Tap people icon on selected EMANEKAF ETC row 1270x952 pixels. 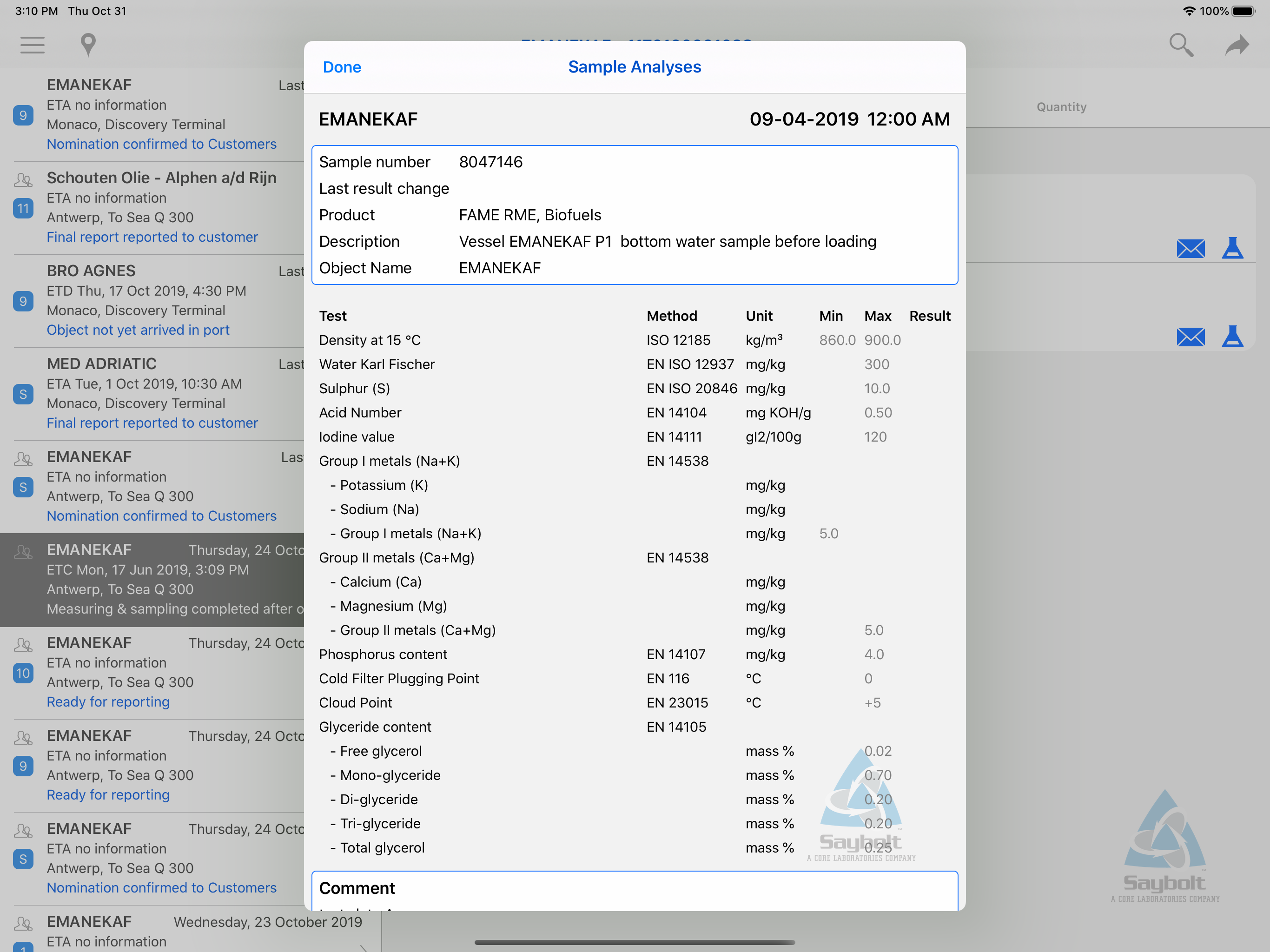coord(23,552)
